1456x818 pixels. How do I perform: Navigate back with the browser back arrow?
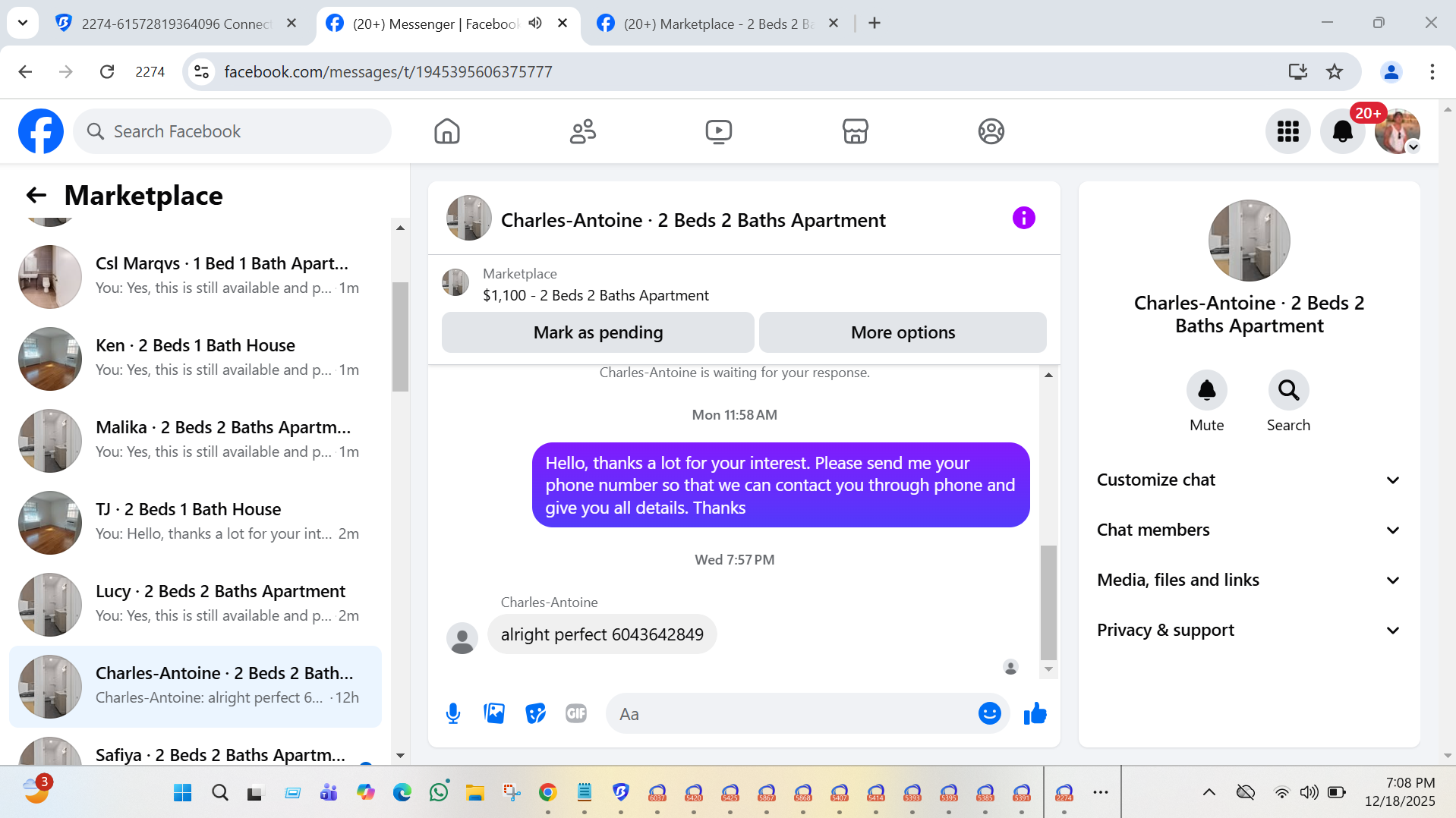(x=25, y=71)
